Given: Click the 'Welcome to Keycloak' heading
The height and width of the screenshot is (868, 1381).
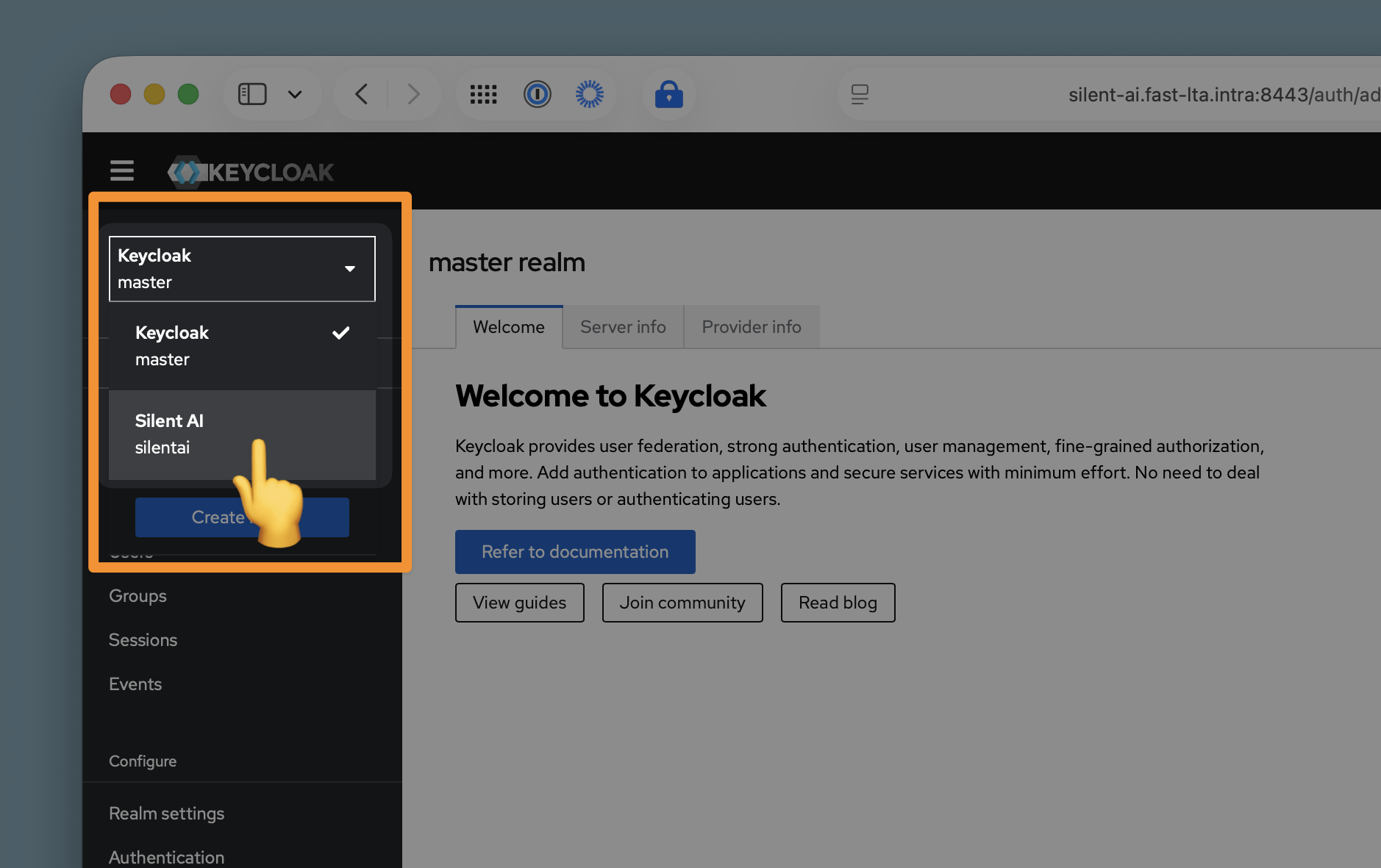Looking at the screenshot, I should tap(610, 396).
